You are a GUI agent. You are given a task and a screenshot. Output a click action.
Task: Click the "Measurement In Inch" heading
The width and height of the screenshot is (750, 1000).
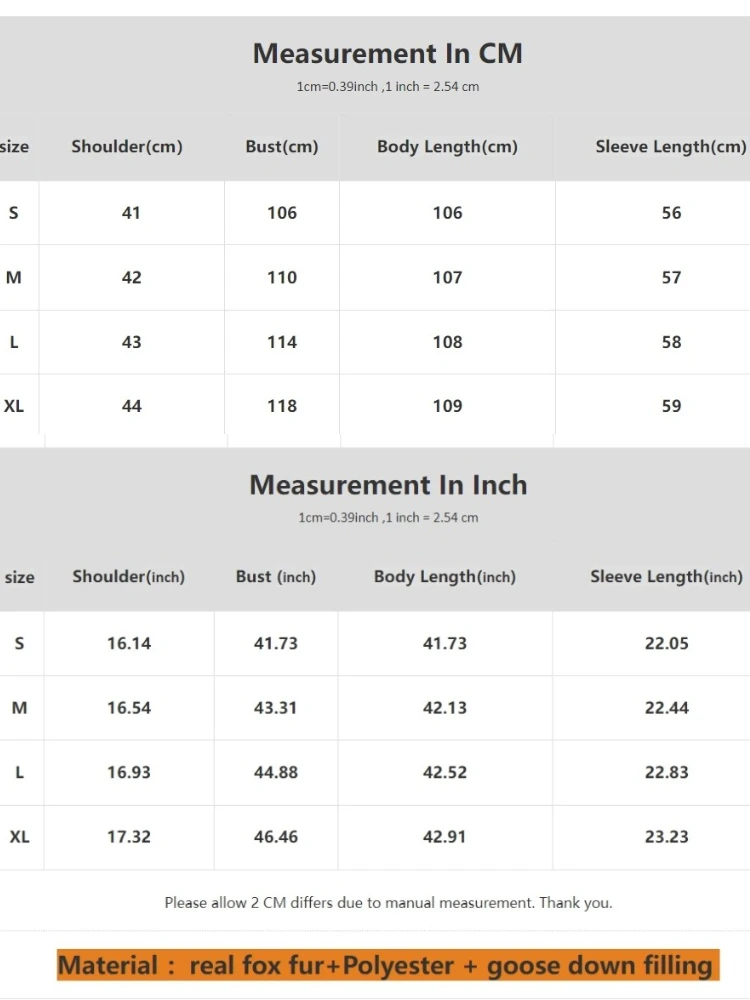click(x=388, y=485)
